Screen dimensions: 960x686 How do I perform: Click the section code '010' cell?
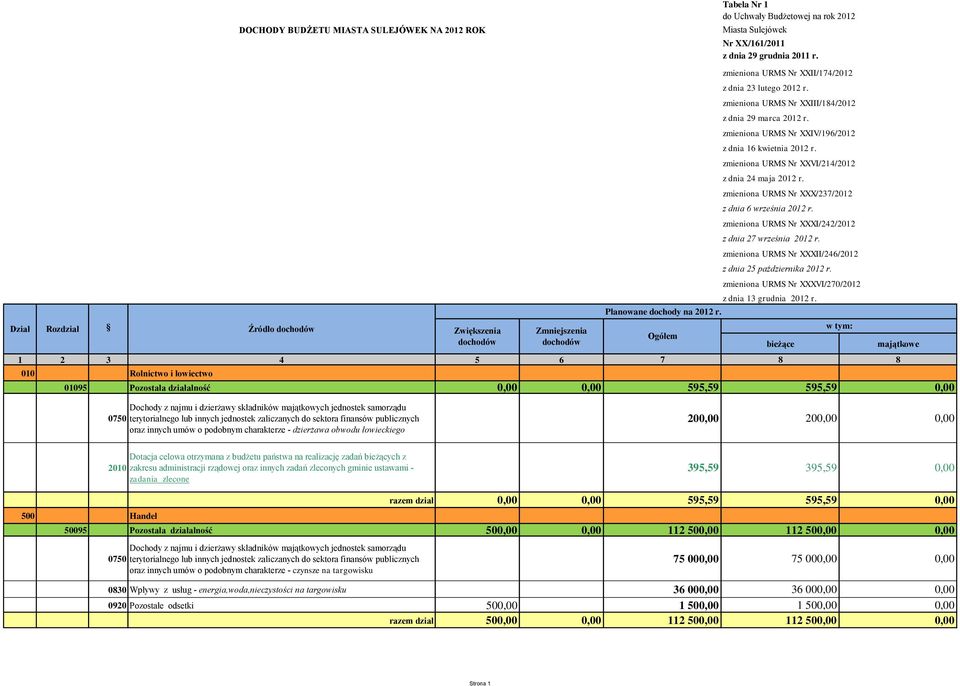pos(20,373)
